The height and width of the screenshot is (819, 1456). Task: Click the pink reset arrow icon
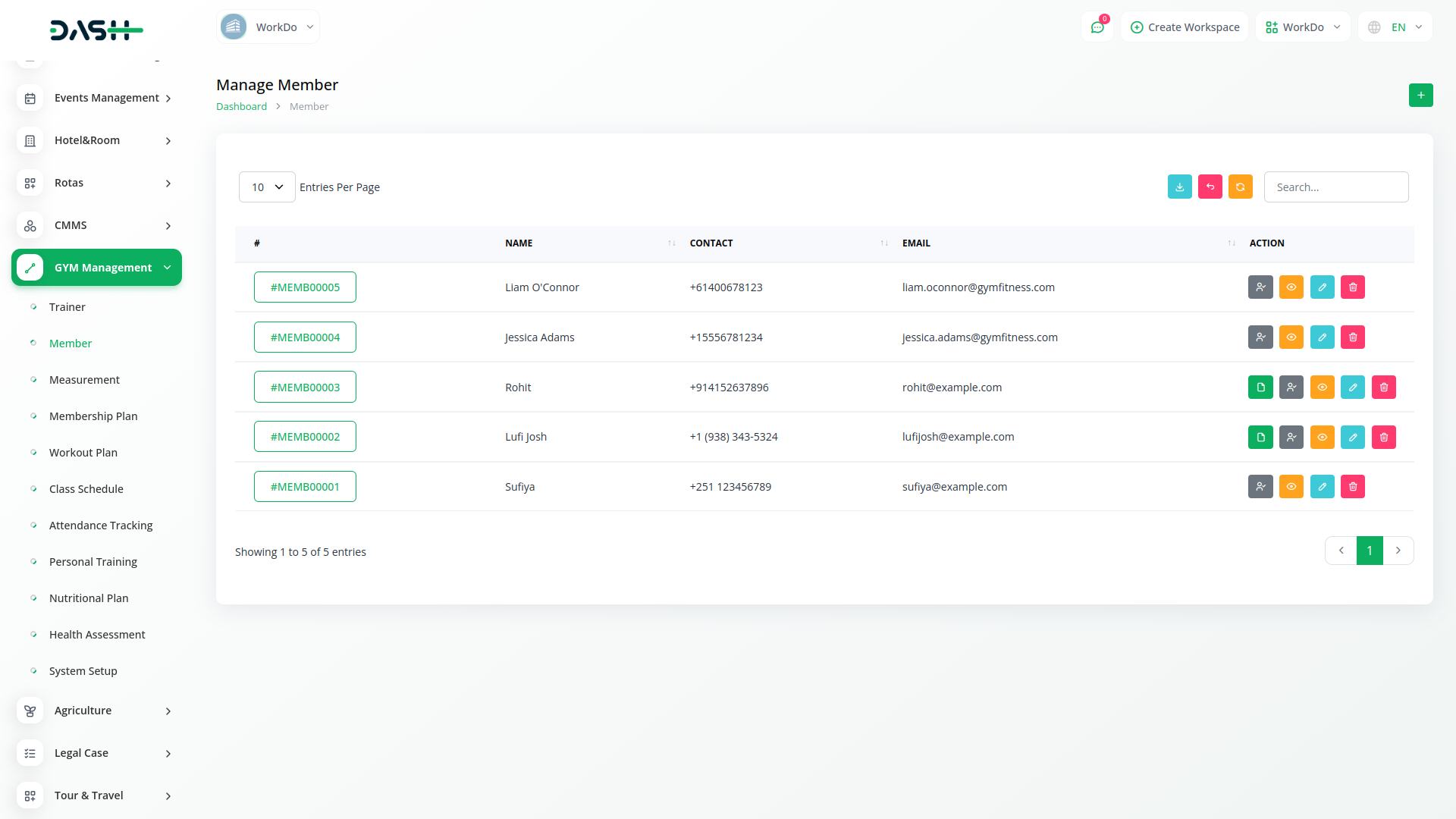coord(1210,187)
